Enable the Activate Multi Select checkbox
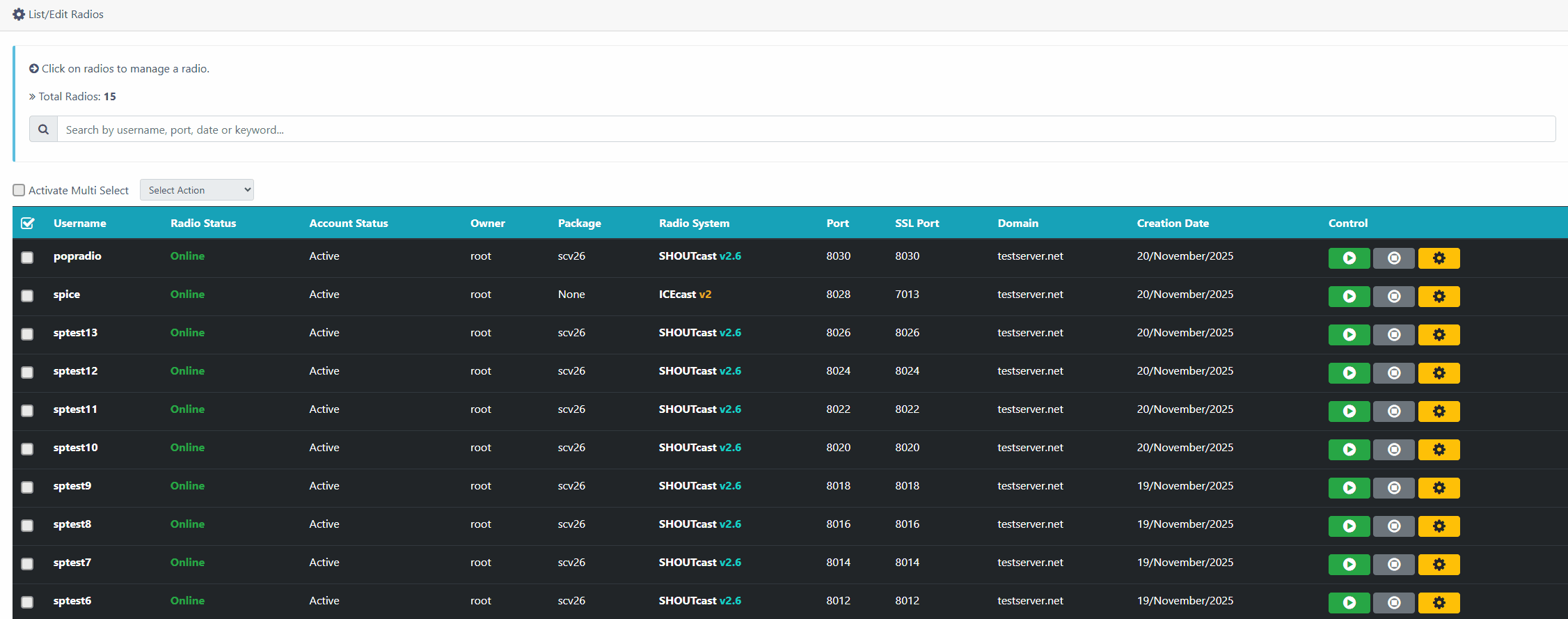 coord(19,190)
